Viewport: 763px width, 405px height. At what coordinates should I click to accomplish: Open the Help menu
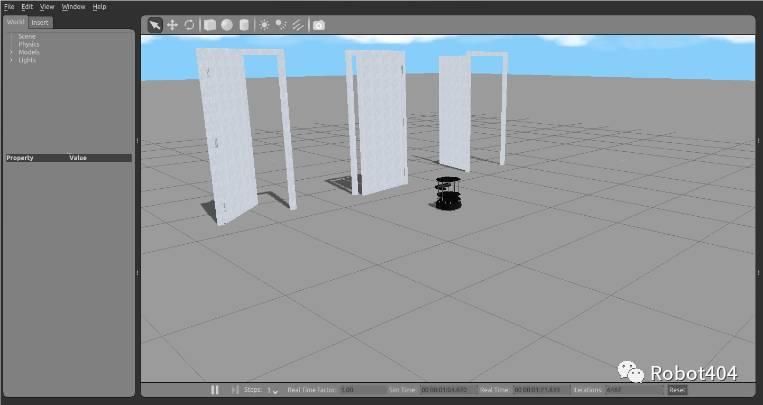[99, 7]
